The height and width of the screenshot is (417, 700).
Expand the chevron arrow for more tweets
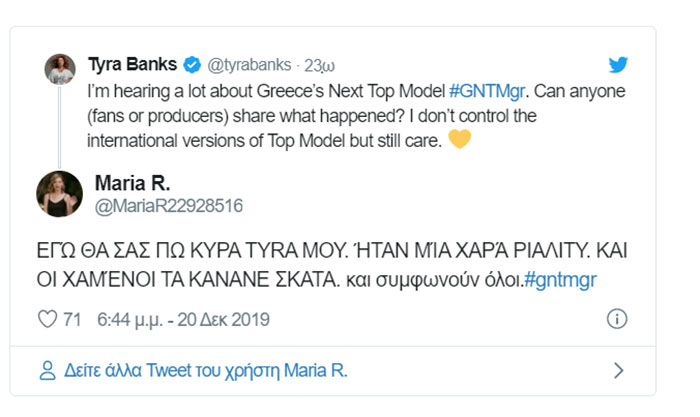(x=618, y=371)
